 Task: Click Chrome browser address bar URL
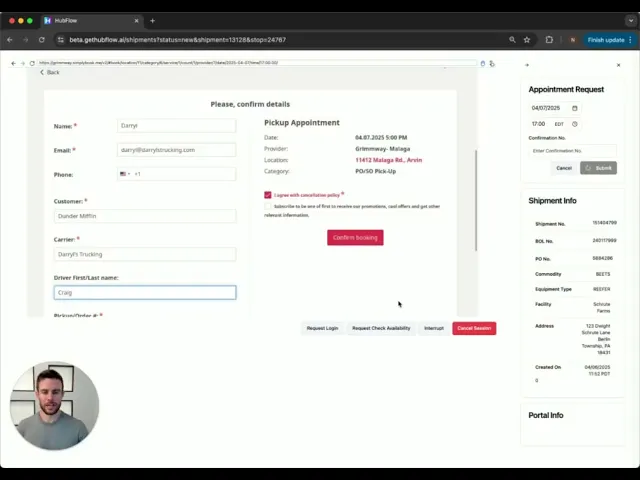tap(178, 40)
